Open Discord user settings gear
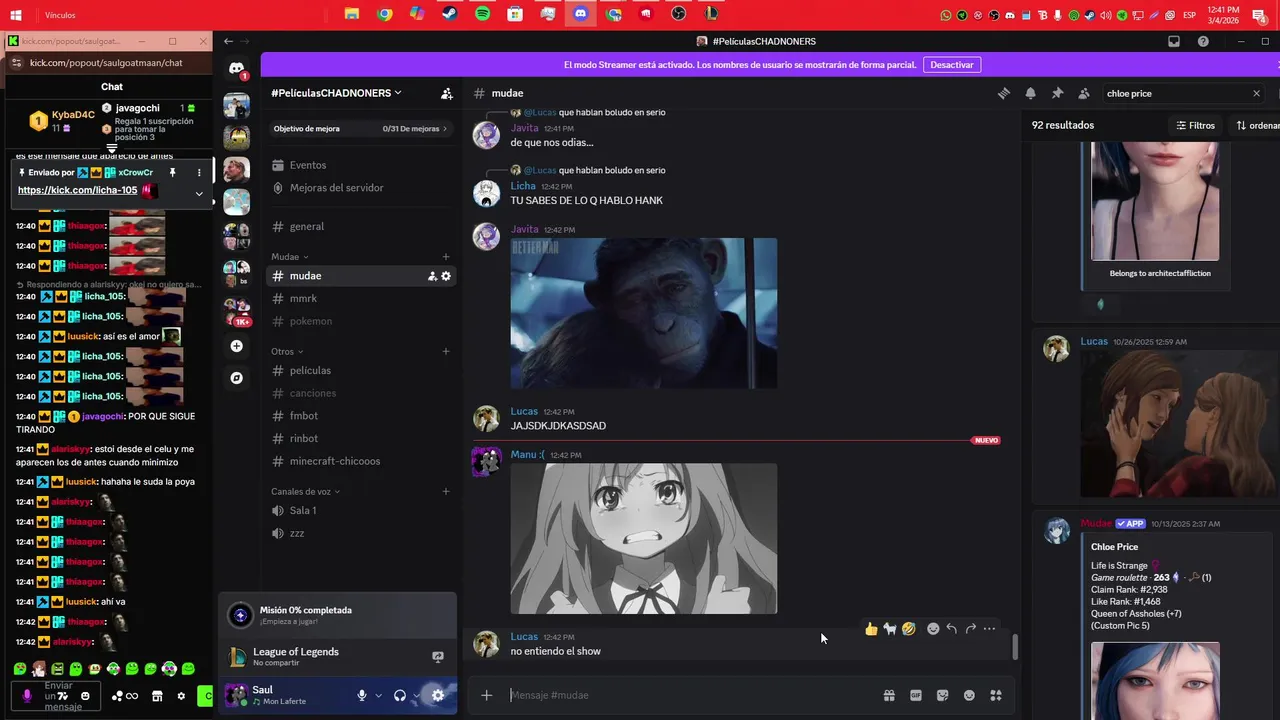This screenshot has width=1280, height=720. pyautogui.click(x=438, y=695)
